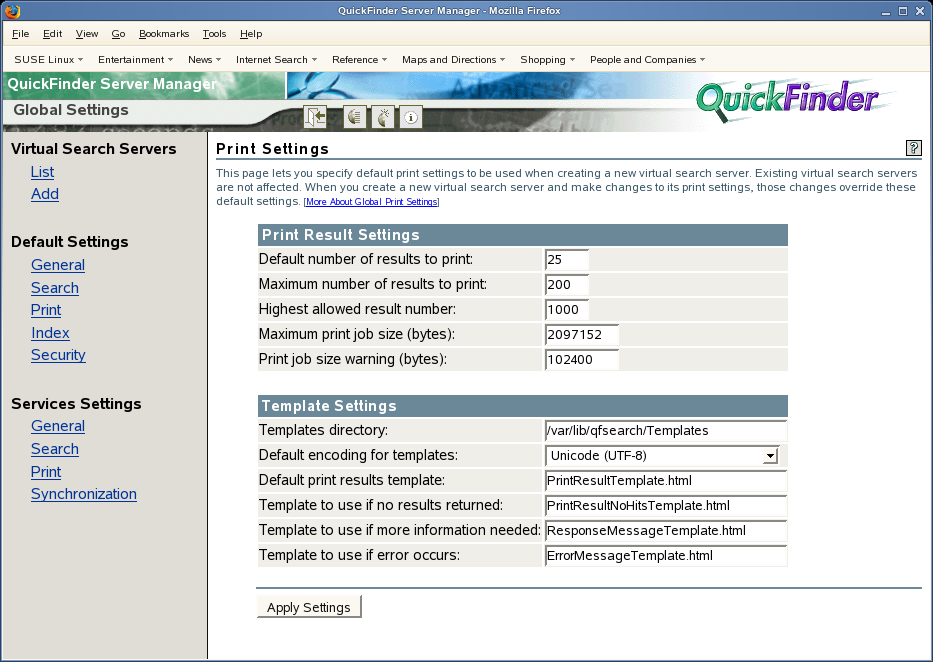Open the List link under Virtual Search Servers

[x=42, y=172]
